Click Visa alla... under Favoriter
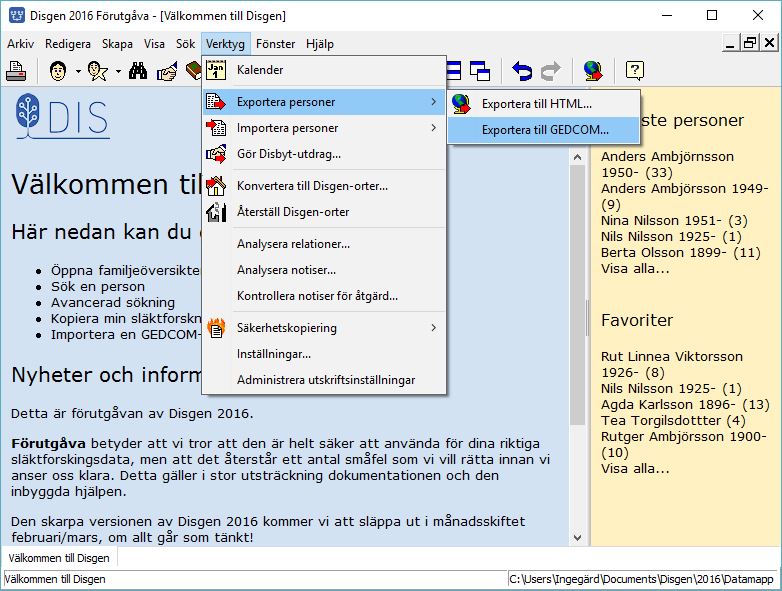The width and height of the screenshot is (782, 591). pos(635,468)
